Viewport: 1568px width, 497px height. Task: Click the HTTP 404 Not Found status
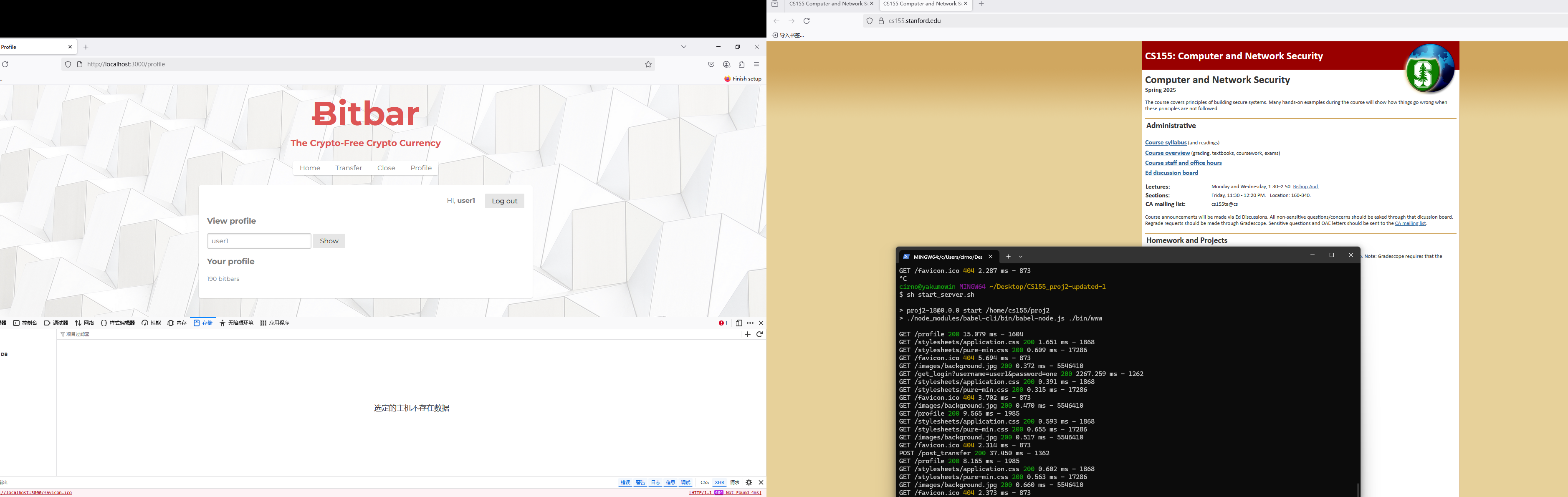click(725, 493)
